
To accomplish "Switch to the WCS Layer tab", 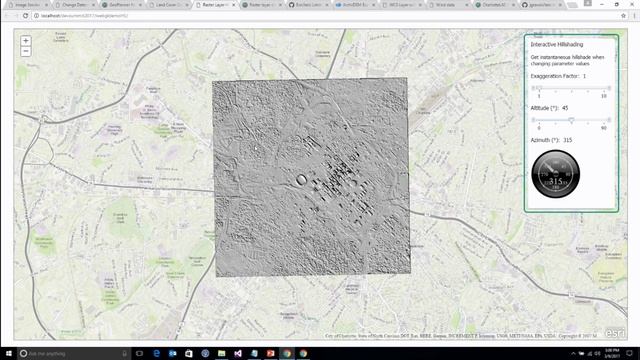I will pos(401,5).
